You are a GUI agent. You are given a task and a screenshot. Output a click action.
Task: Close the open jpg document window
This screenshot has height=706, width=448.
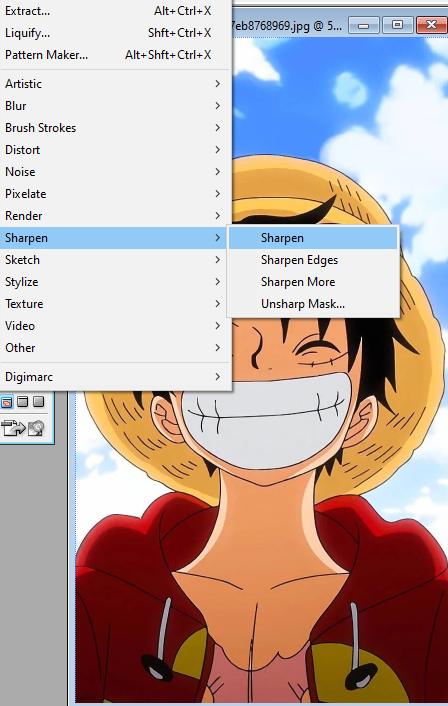point(431,25)
